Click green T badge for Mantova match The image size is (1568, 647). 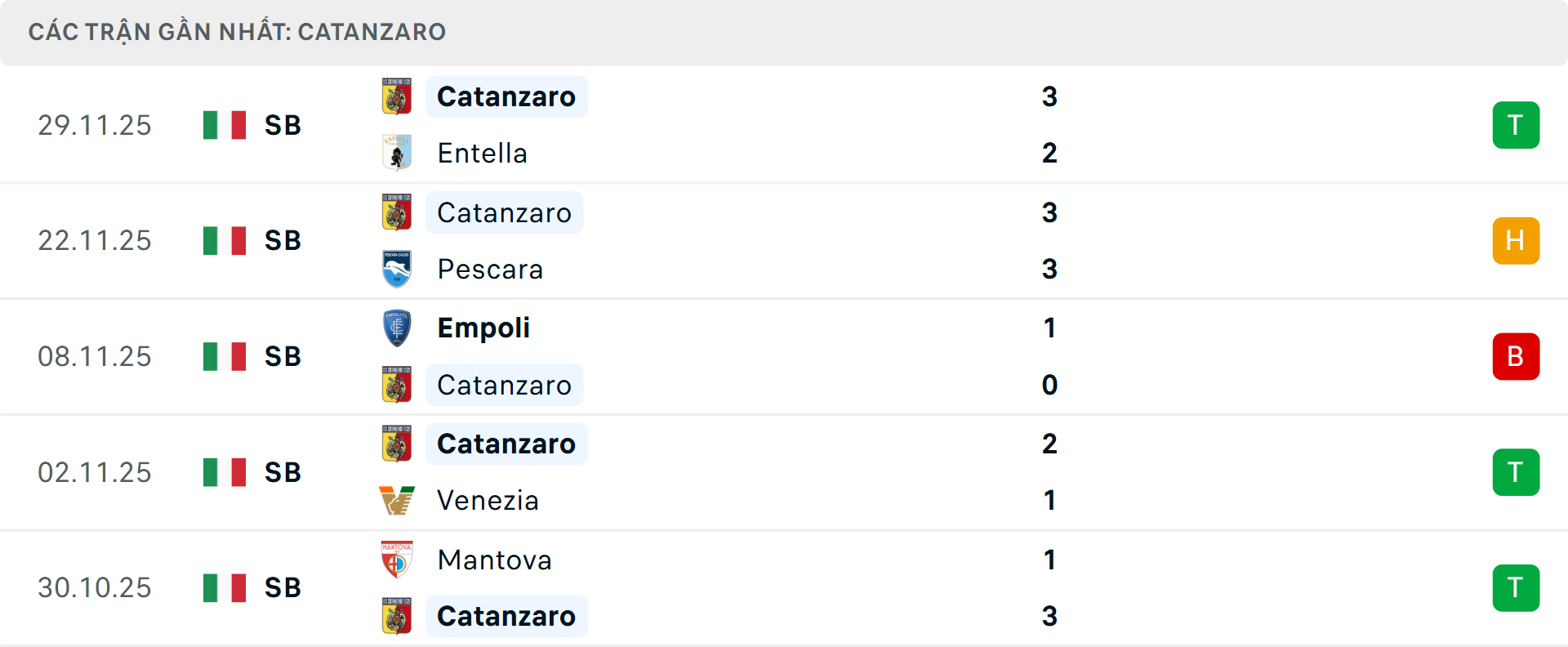1516,587
